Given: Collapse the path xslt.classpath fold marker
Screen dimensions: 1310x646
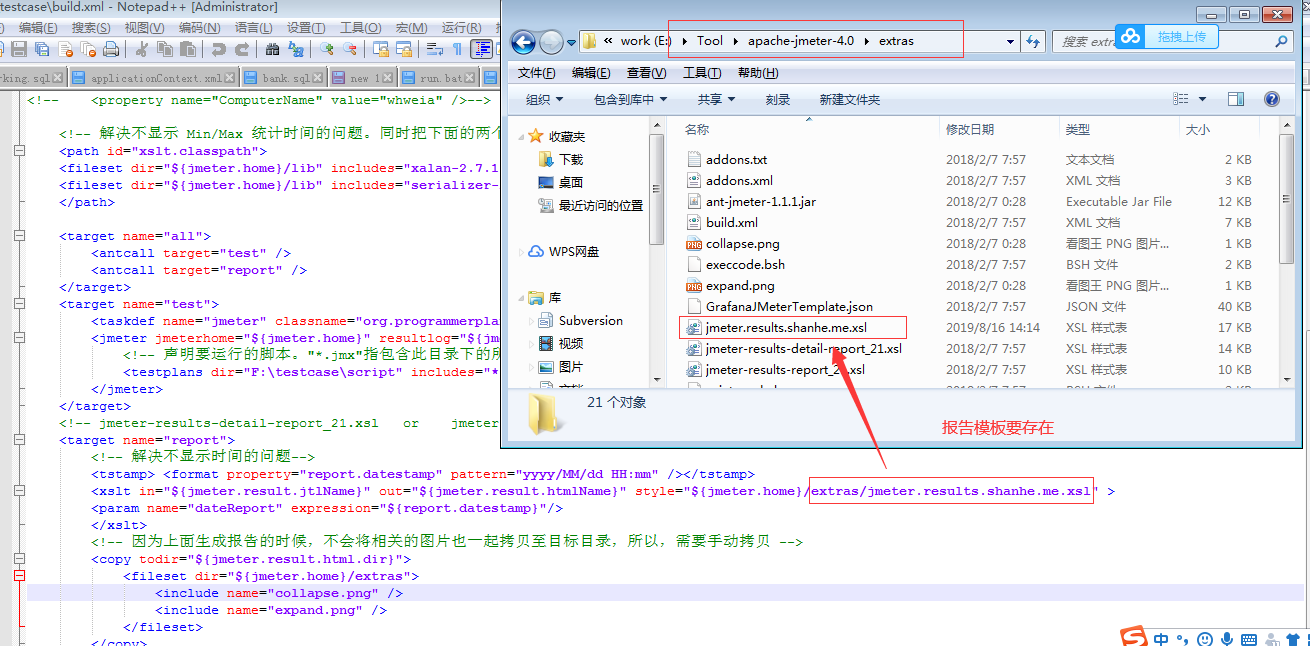Looking at the screenshot, I should 19,151.
